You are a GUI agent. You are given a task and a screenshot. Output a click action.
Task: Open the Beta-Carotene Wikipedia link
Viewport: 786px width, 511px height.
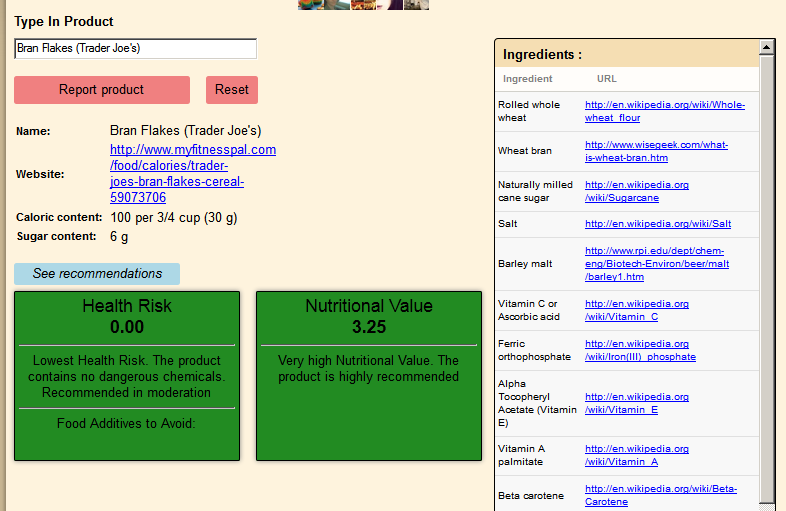click(x=661, y=495)
